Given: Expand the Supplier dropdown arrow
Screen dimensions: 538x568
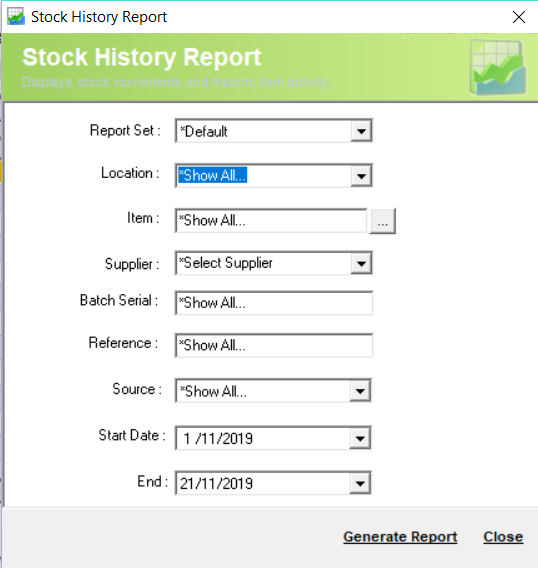Looking at the screenshot, I should click(x=361, y=263).
